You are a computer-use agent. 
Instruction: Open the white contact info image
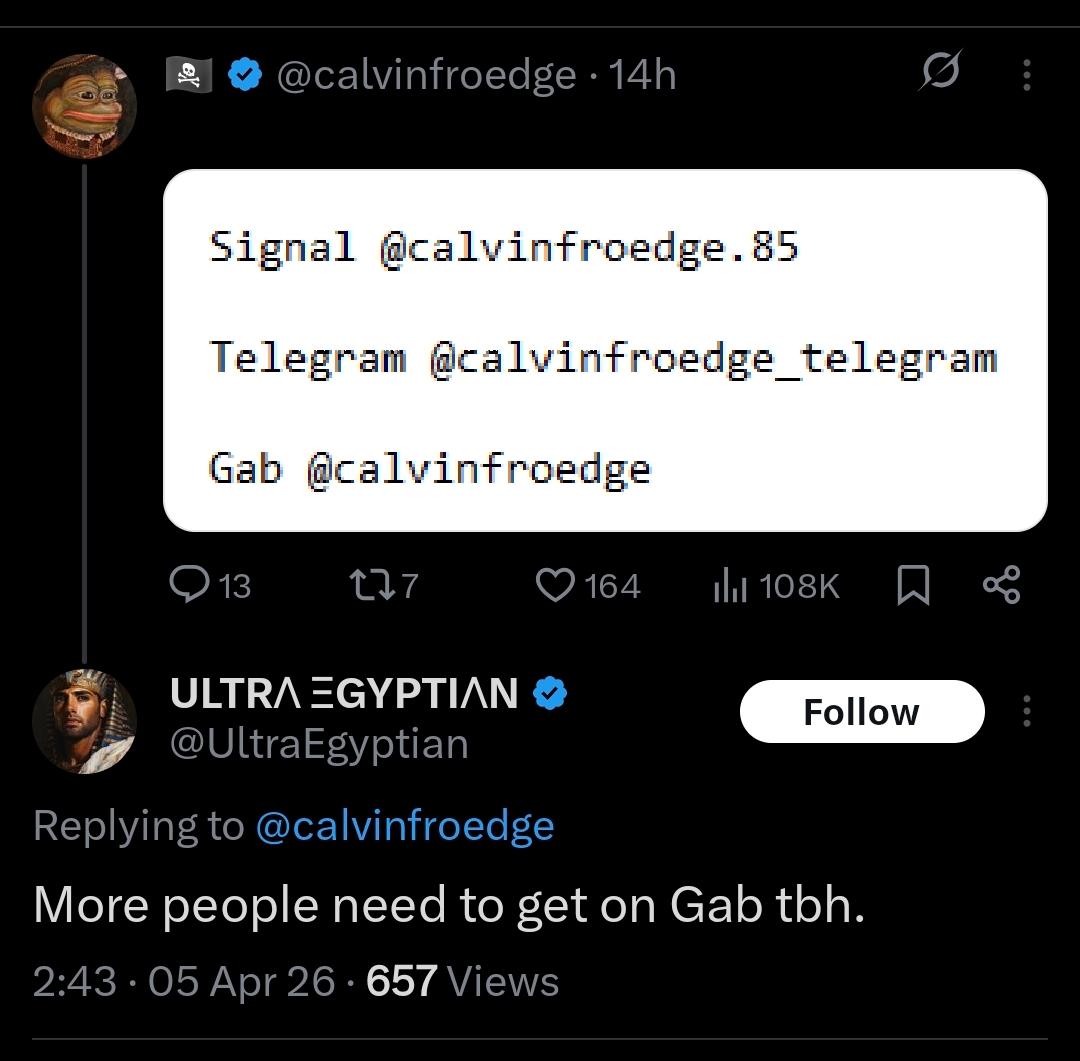pyautogui.click(x=604, y=350)
